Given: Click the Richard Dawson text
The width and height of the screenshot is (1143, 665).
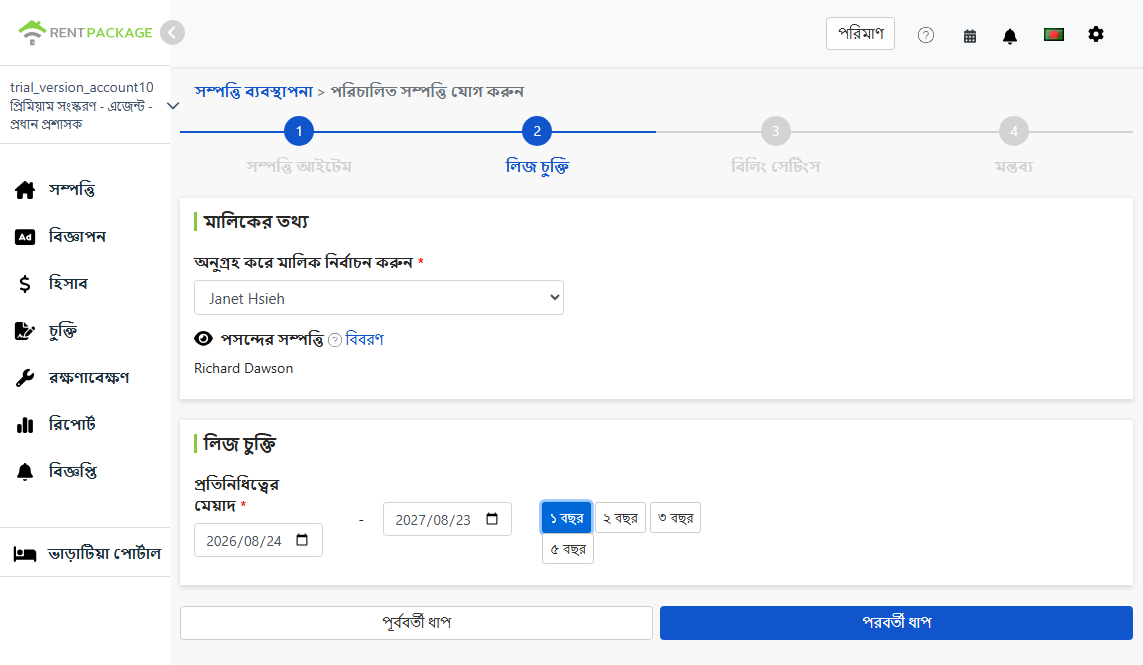Looking at the screenshot, I should [x=243, y=368].
